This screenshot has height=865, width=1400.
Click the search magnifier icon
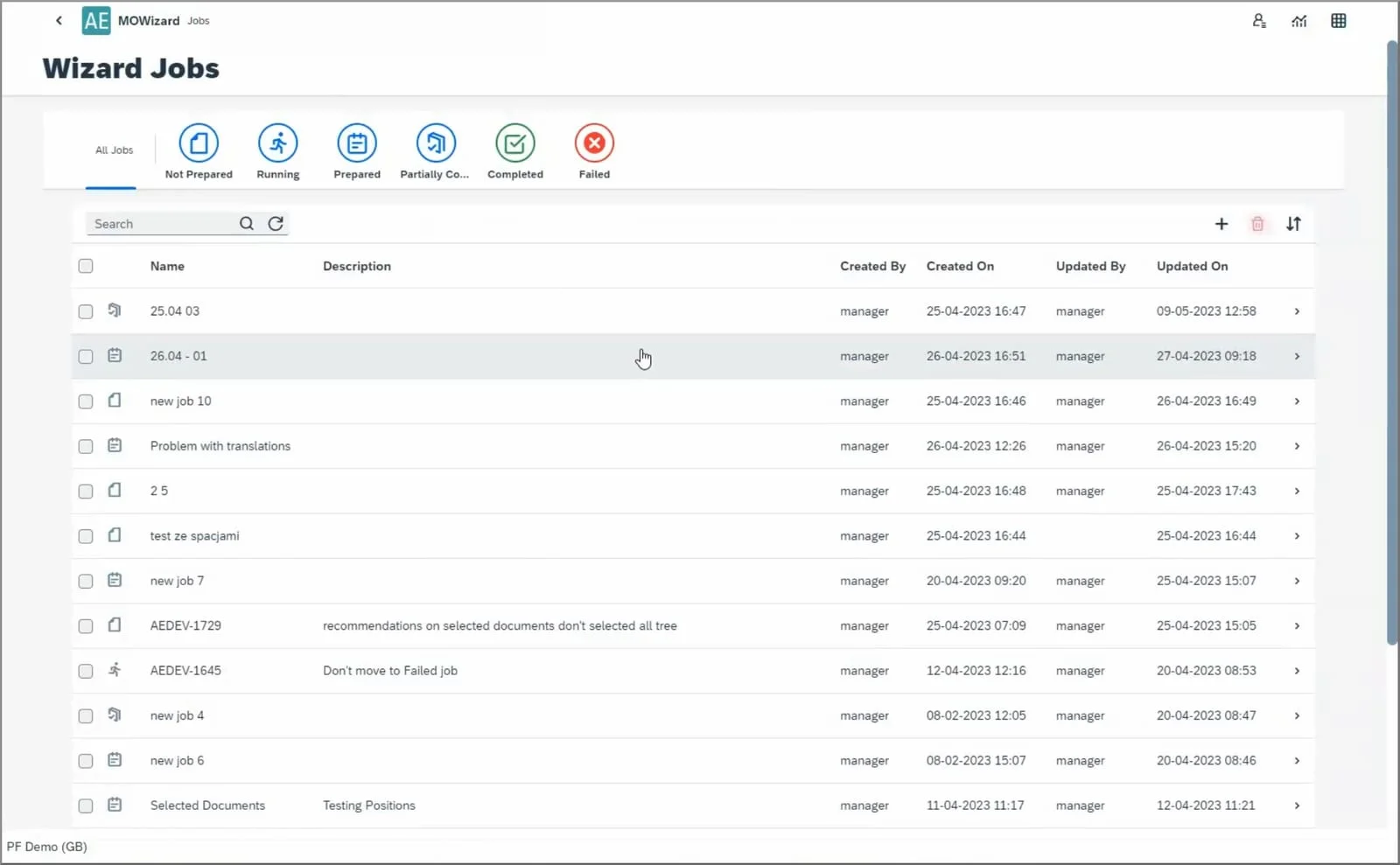pos(247,224)
